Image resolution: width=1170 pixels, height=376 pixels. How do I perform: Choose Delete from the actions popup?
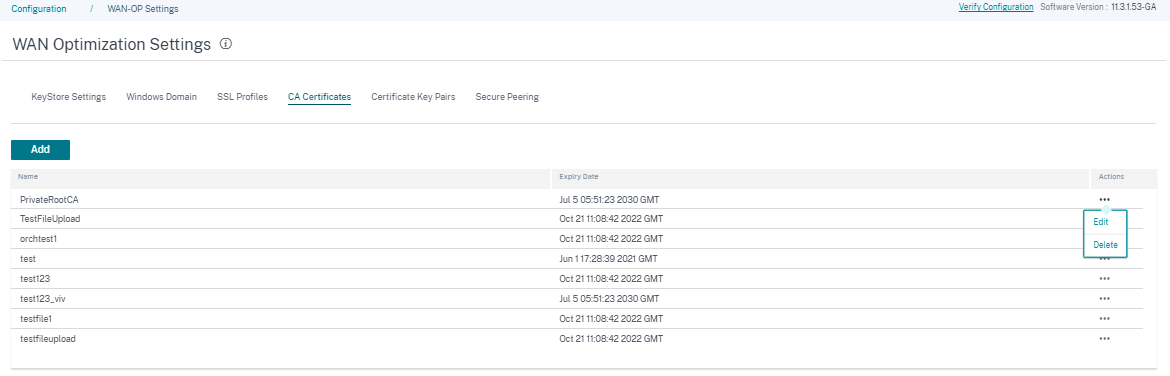coord(1105,245)
